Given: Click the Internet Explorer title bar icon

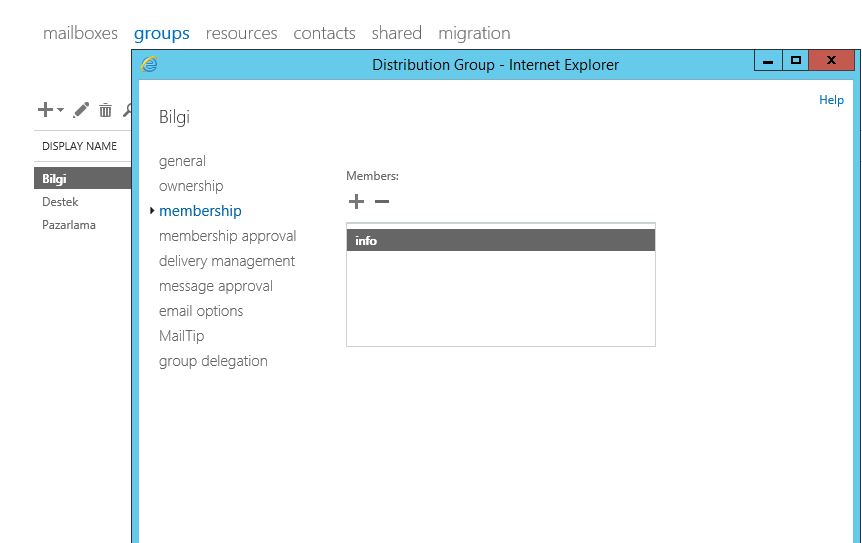Looking at the screenshot, I should (x=150, y=64).
